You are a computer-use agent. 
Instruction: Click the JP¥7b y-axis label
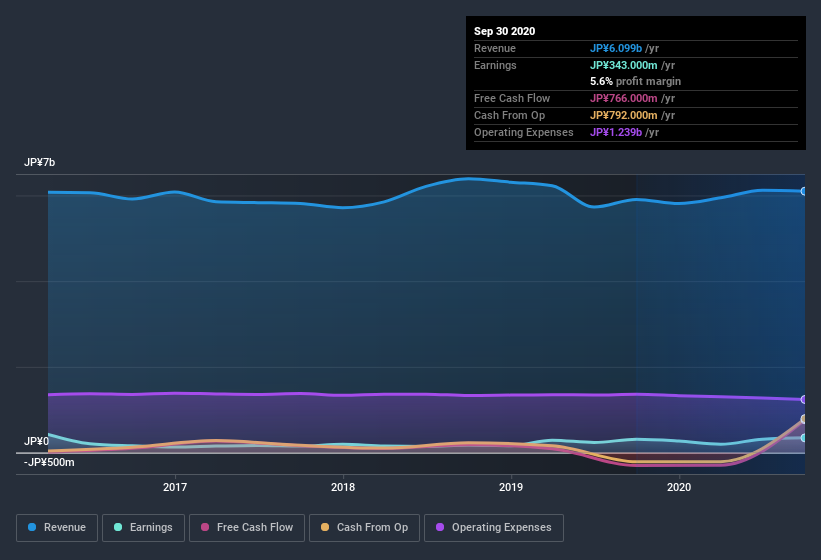[x=39, y=162]
